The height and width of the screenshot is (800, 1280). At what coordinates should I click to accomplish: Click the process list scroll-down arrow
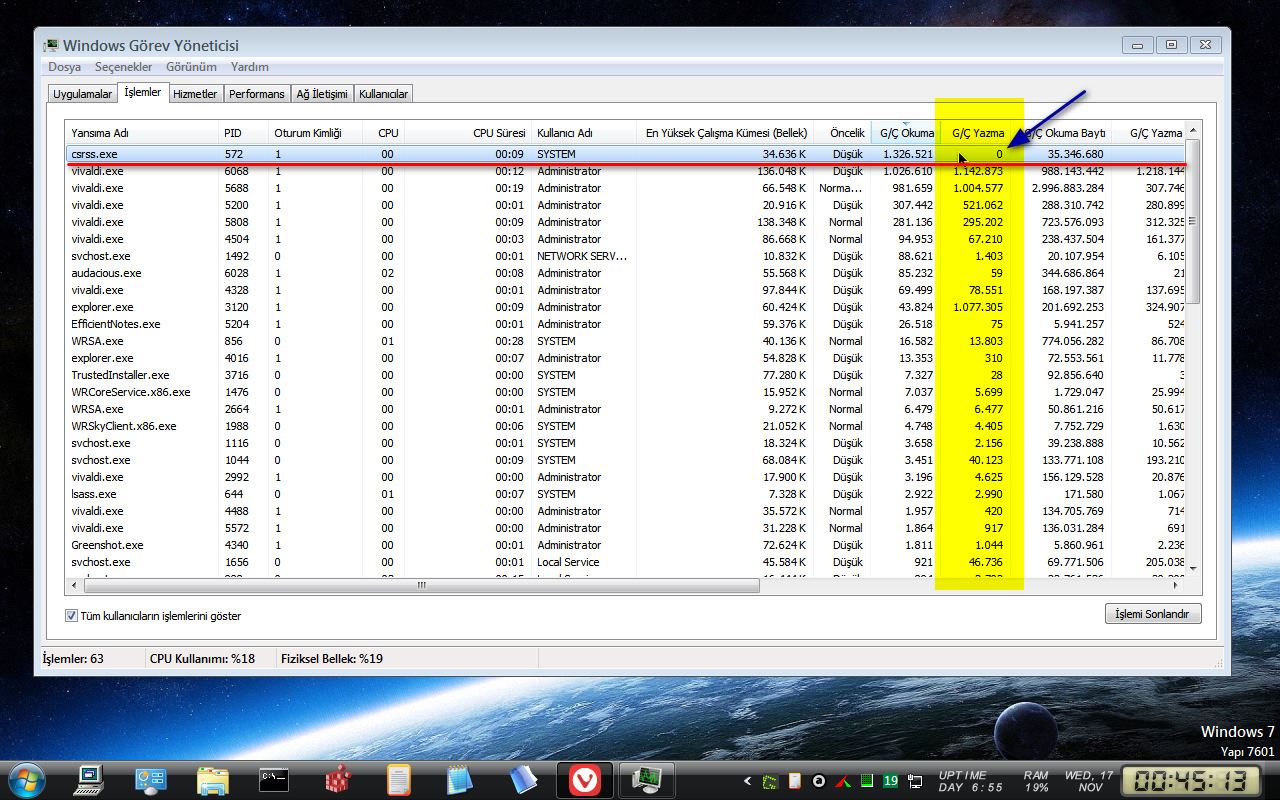1192,568
